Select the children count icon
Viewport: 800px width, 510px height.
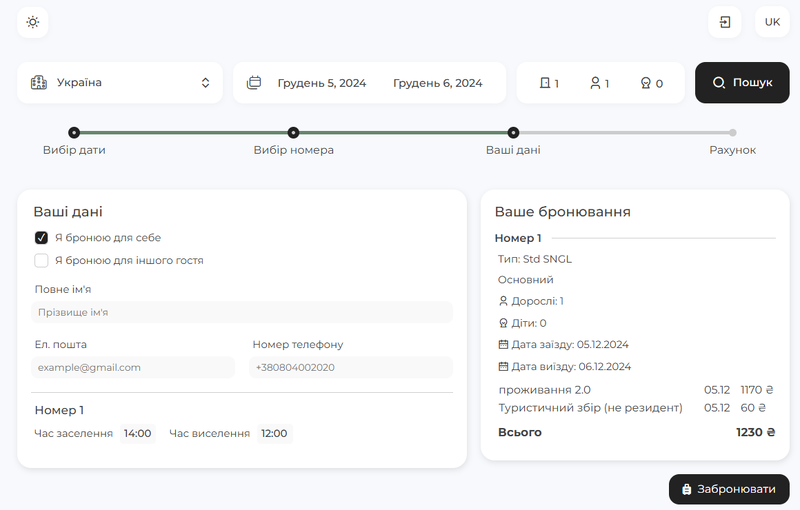point(645,83)
